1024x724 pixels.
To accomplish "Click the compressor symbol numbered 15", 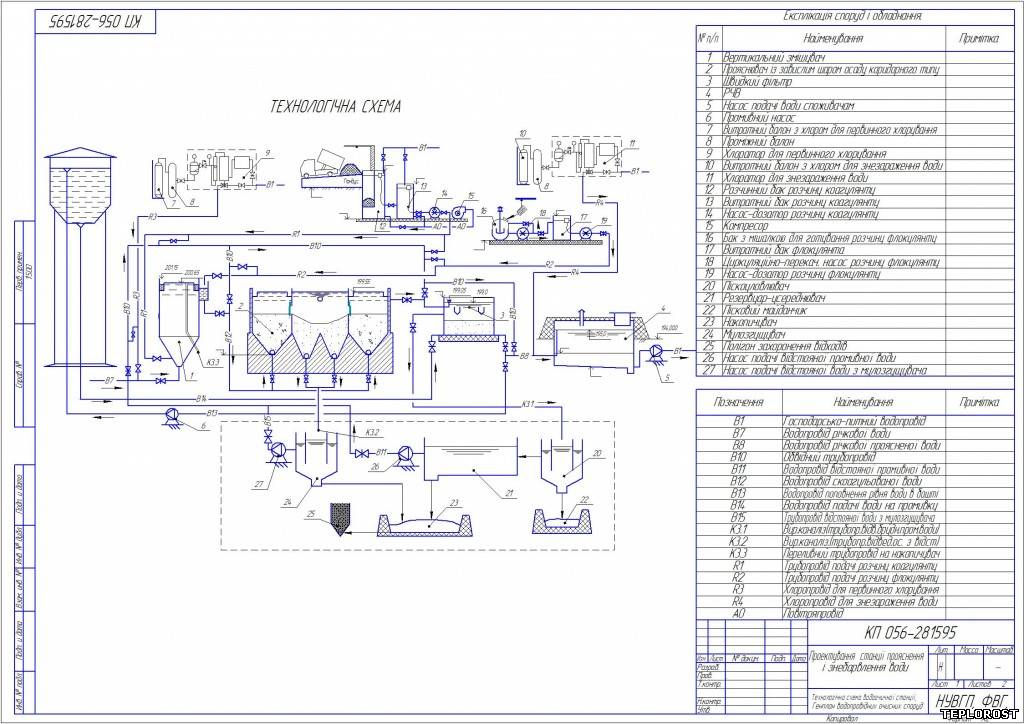I will click(458, 212).
